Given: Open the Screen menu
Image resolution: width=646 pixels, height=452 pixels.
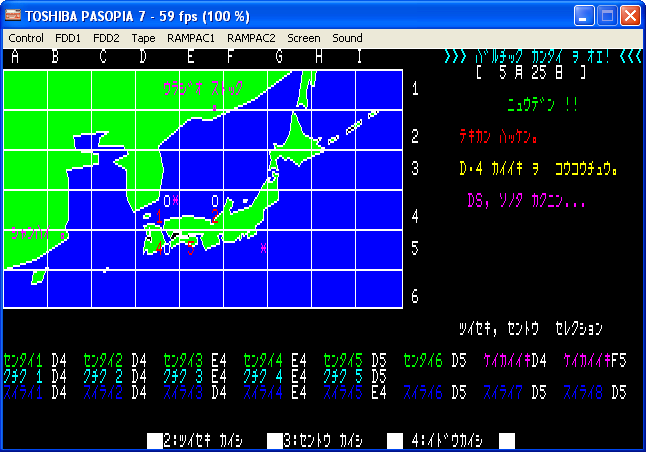Looking at the screenshot, I should (304, 38).
